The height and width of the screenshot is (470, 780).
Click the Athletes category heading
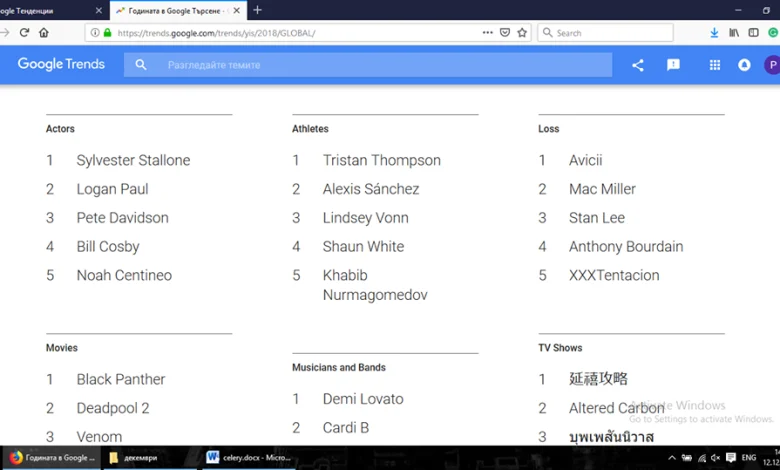click(310, 129)
